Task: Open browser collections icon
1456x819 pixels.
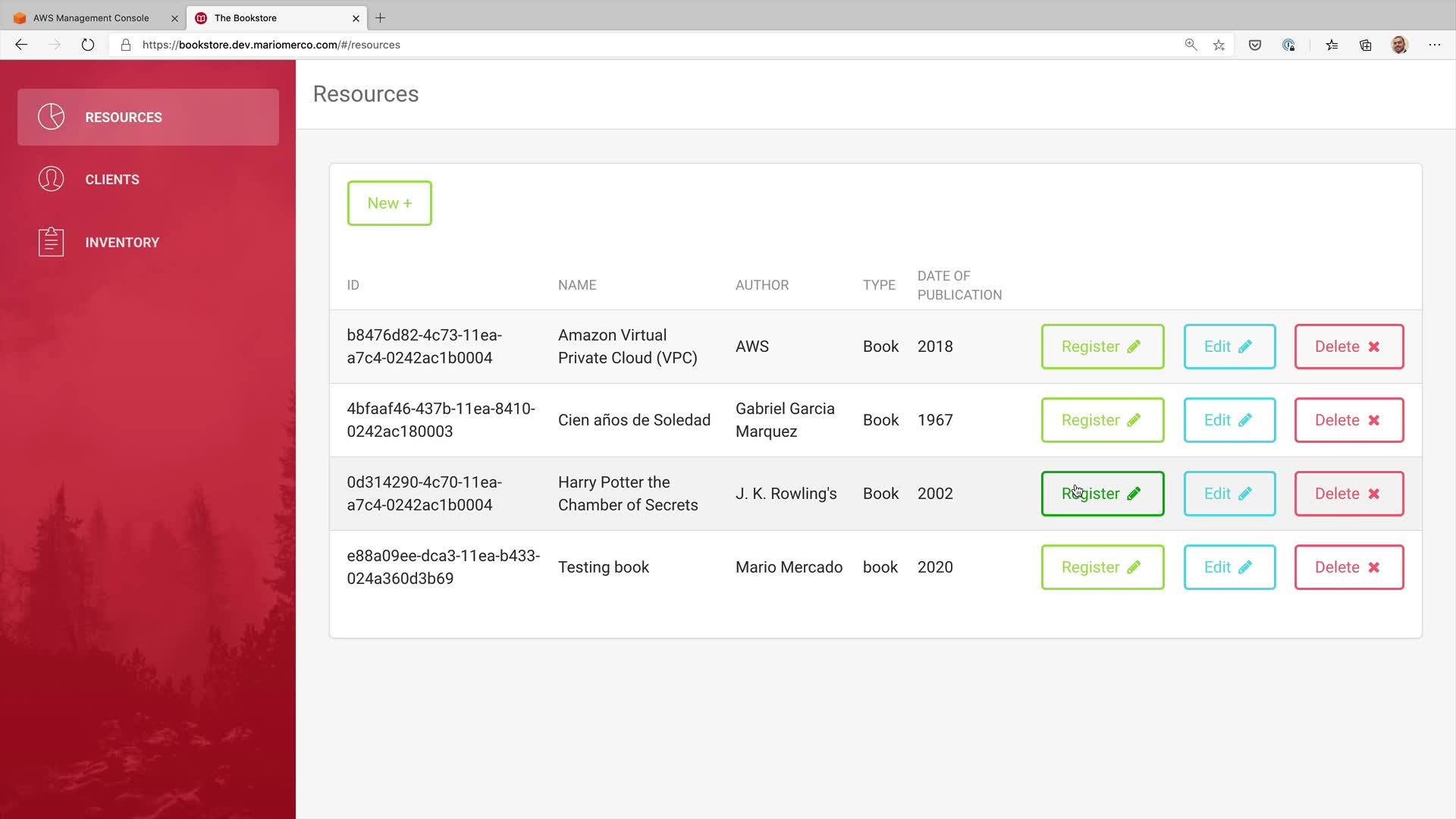Action: (x=1365, y=45)
